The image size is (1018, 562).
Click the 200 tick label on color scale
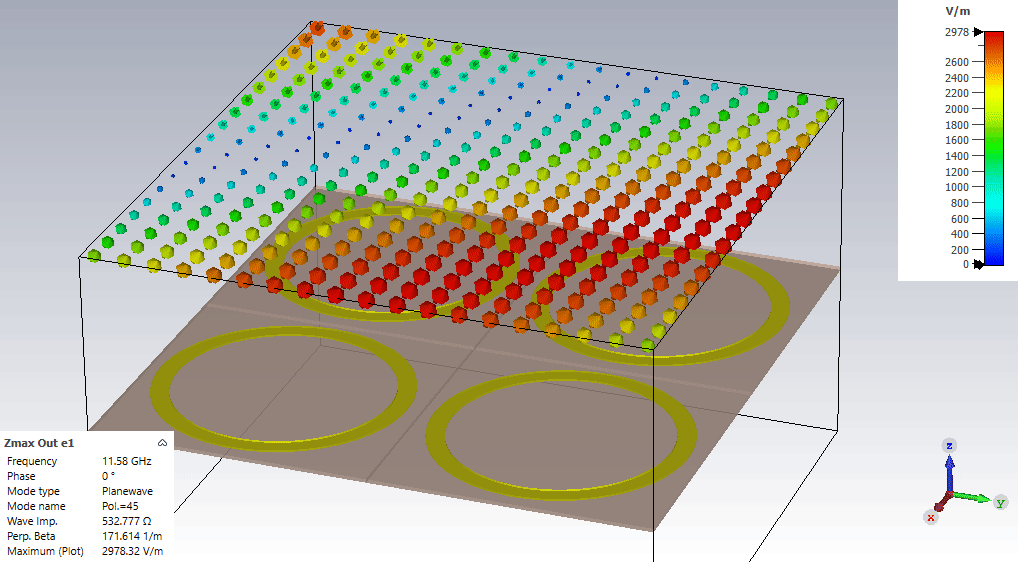[x=960, y=249]
